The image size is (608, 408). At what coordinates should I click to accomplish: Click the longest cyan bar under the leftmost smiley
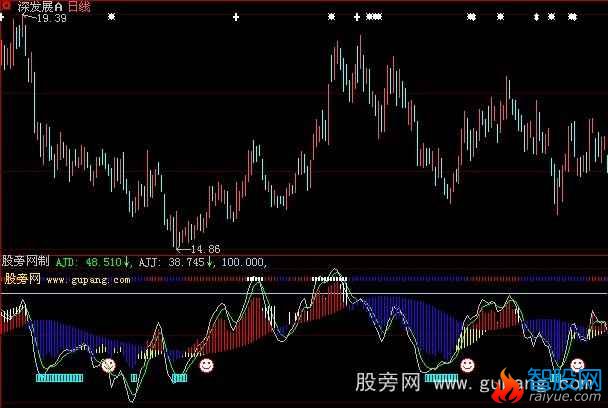coord(59,378)
